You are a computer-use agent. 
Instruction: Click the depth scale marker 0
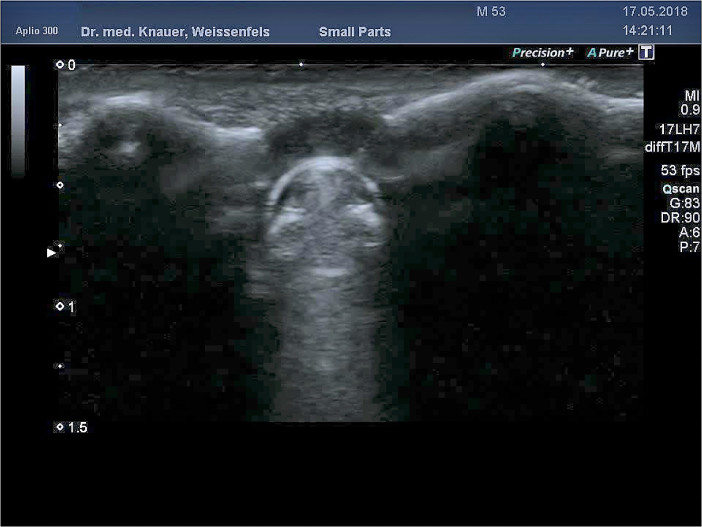coord(66,65)
